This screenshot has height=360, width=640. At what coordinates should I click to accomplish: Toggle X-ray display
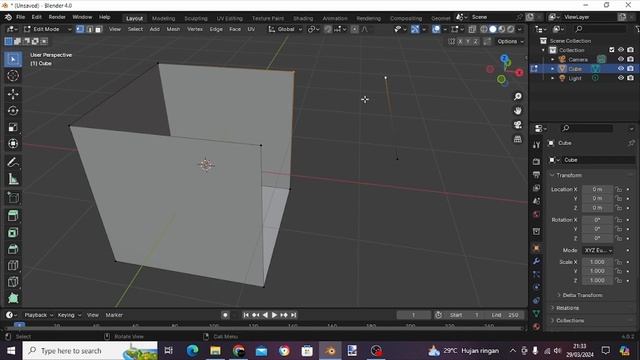tap(472, 29)
